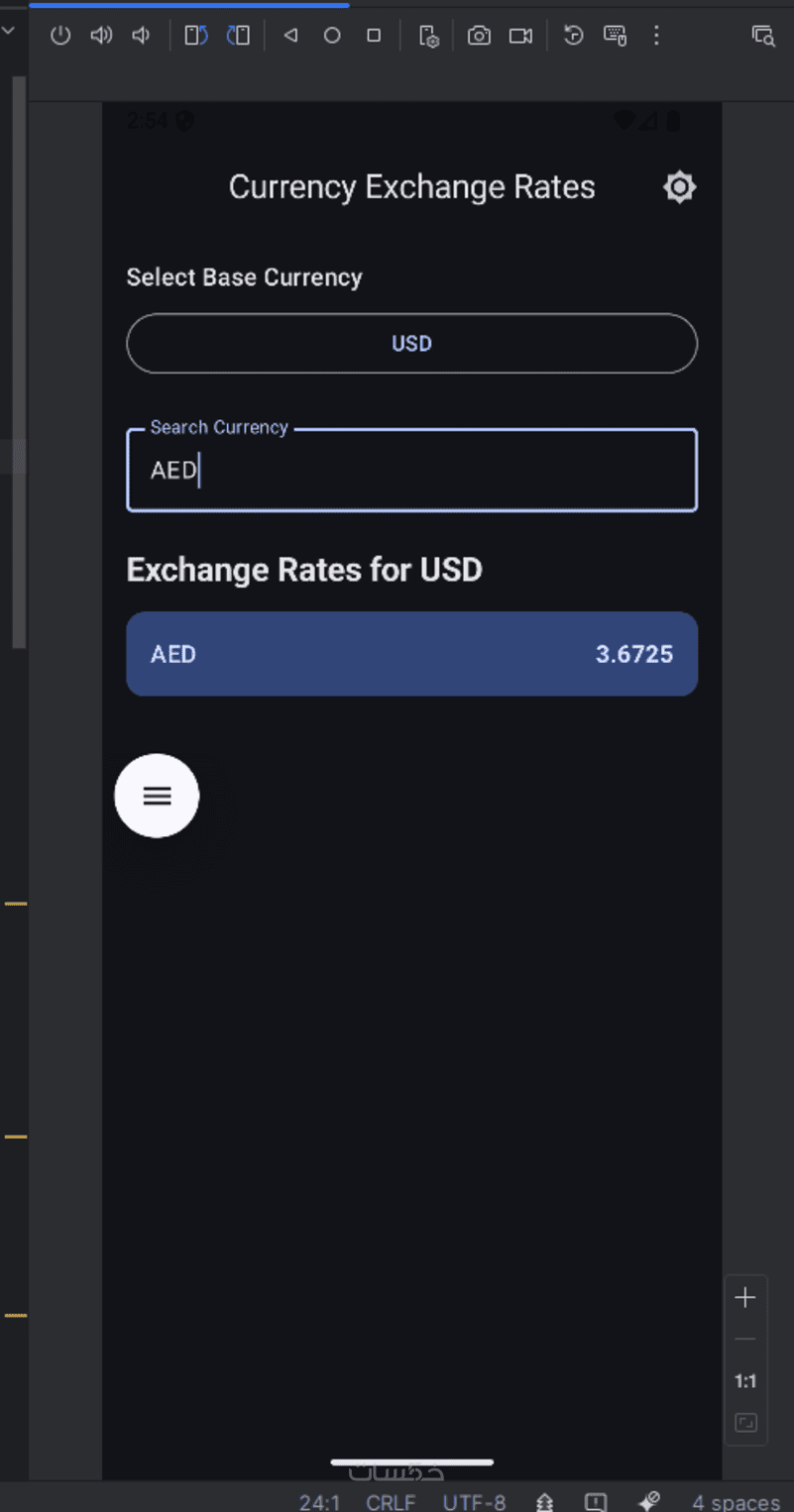This screenshot has width=794, height=1512.
Task: Toggle the app theme with the sun icon
Action: (x=679, y=187)
